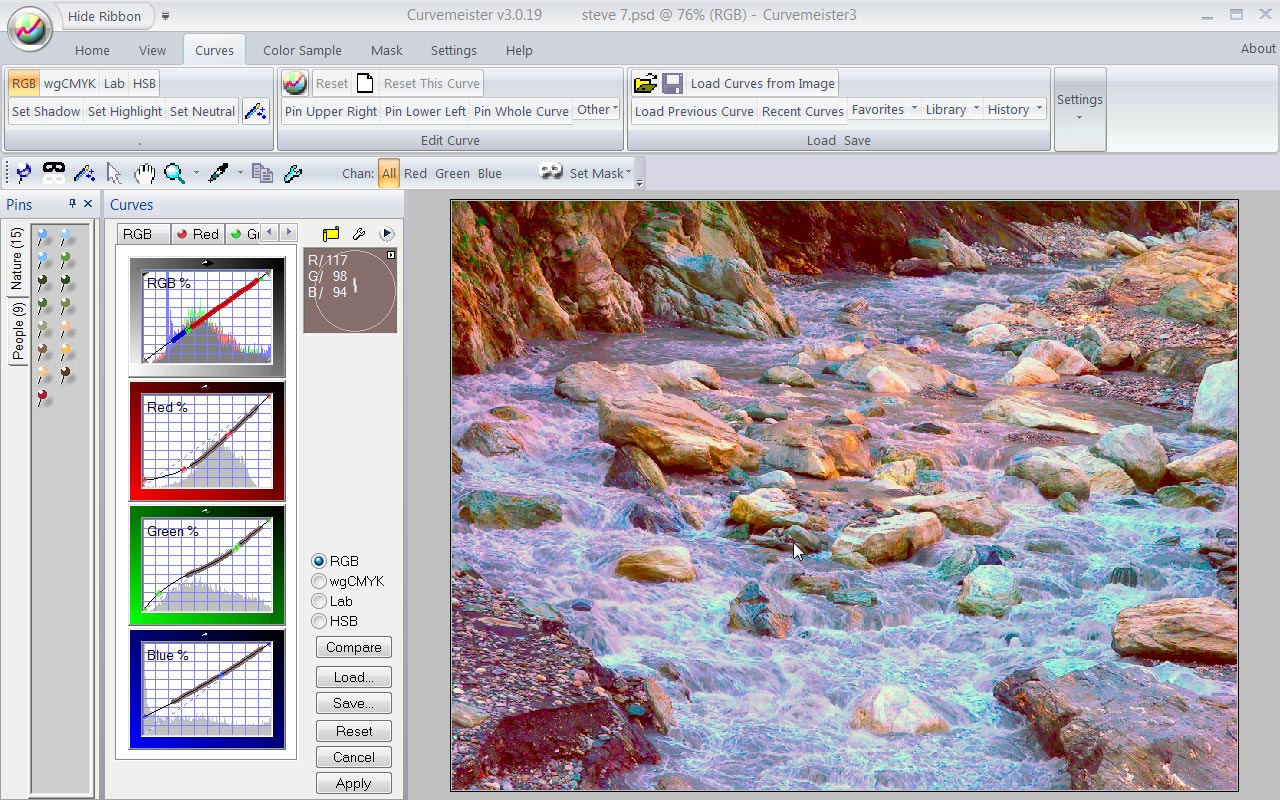Open the quick access customize arrow by Hide Ribbon

point(166,16)
